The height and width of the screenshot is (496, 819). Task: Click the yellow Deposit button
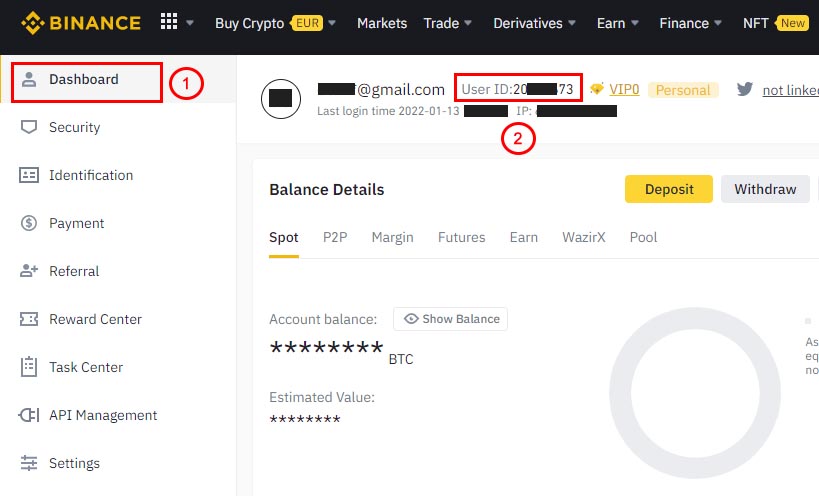click(668, 189)
